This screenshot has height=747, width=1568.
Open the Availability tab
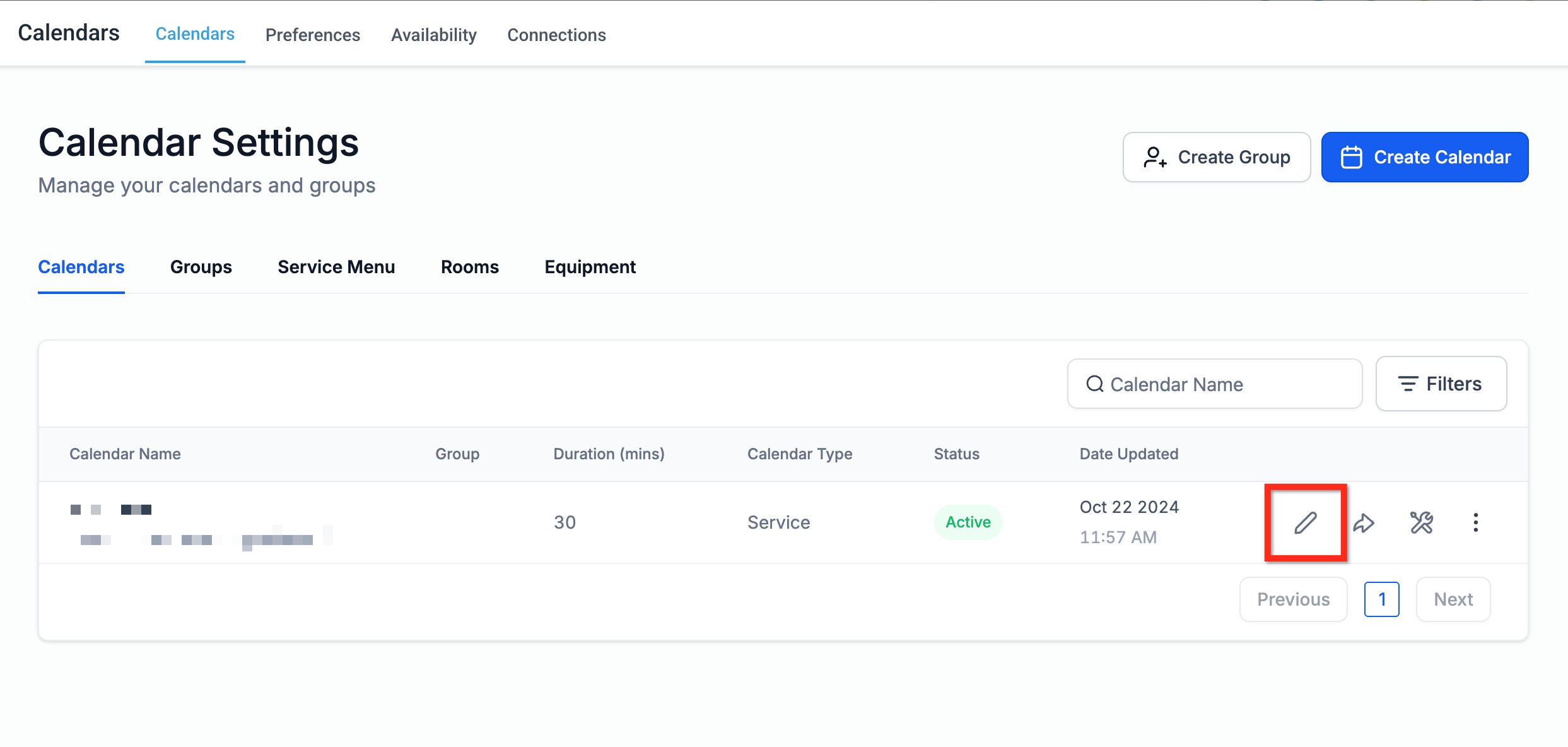coord(434,35)
